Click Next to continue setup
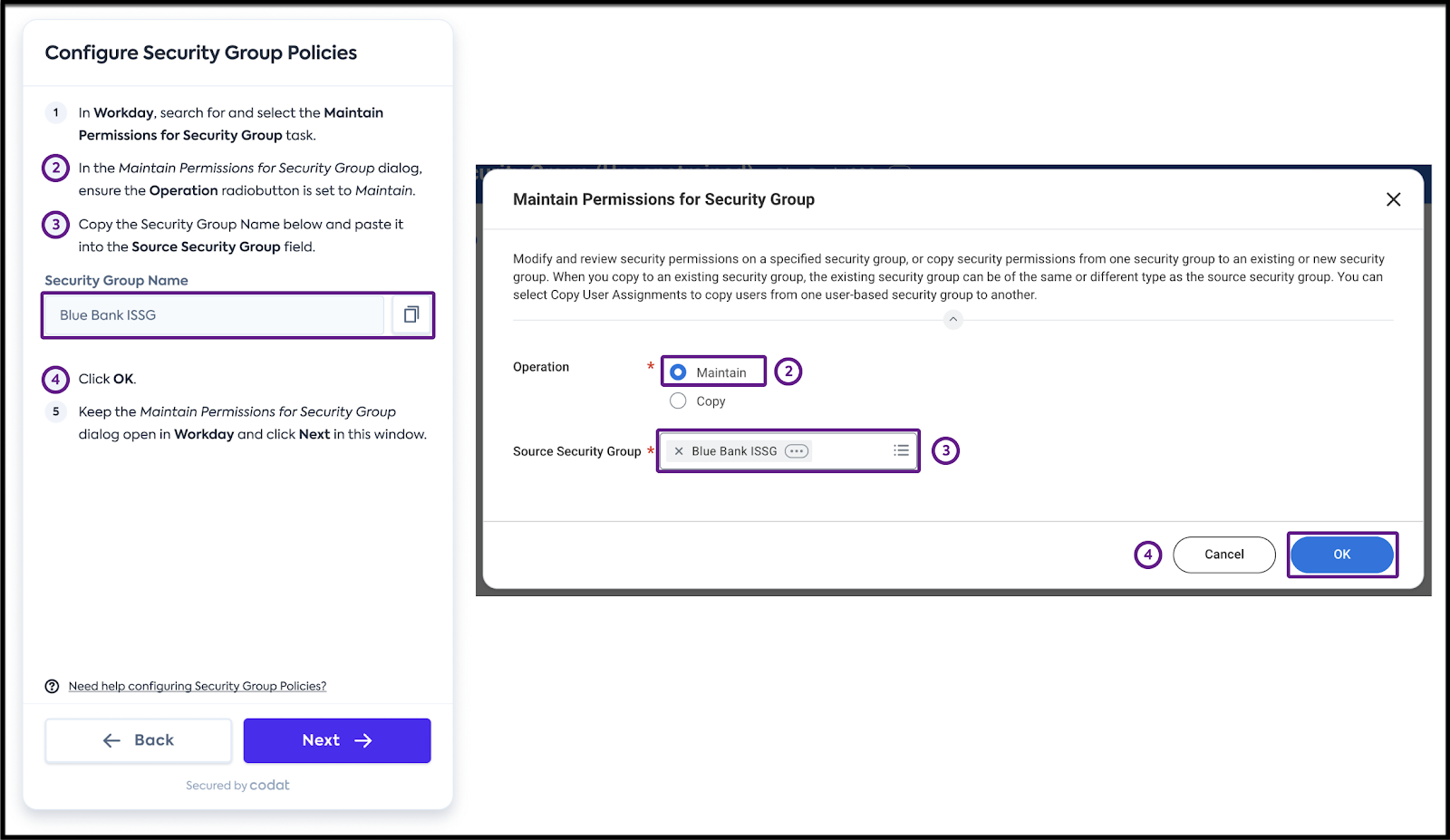Image resolution: width=1450 pixels, height=840 pixels. click(x=337, y=740)
